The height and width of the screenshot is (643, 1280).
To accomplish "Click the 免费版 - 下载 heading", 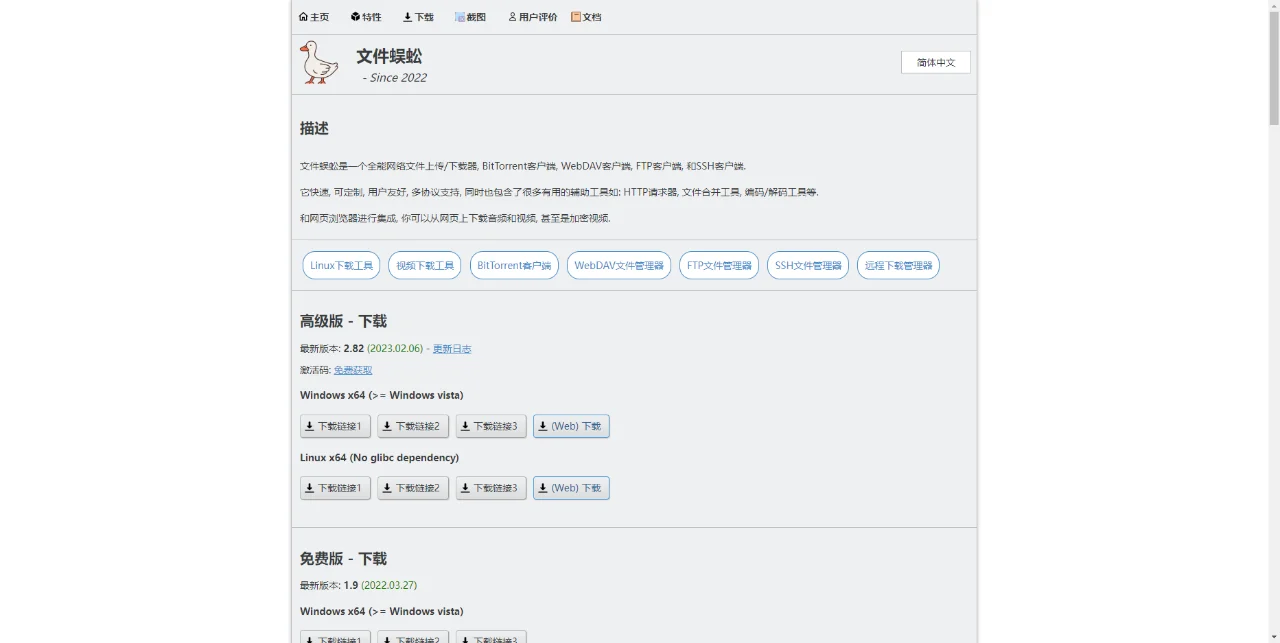I will tap(343, 558).
